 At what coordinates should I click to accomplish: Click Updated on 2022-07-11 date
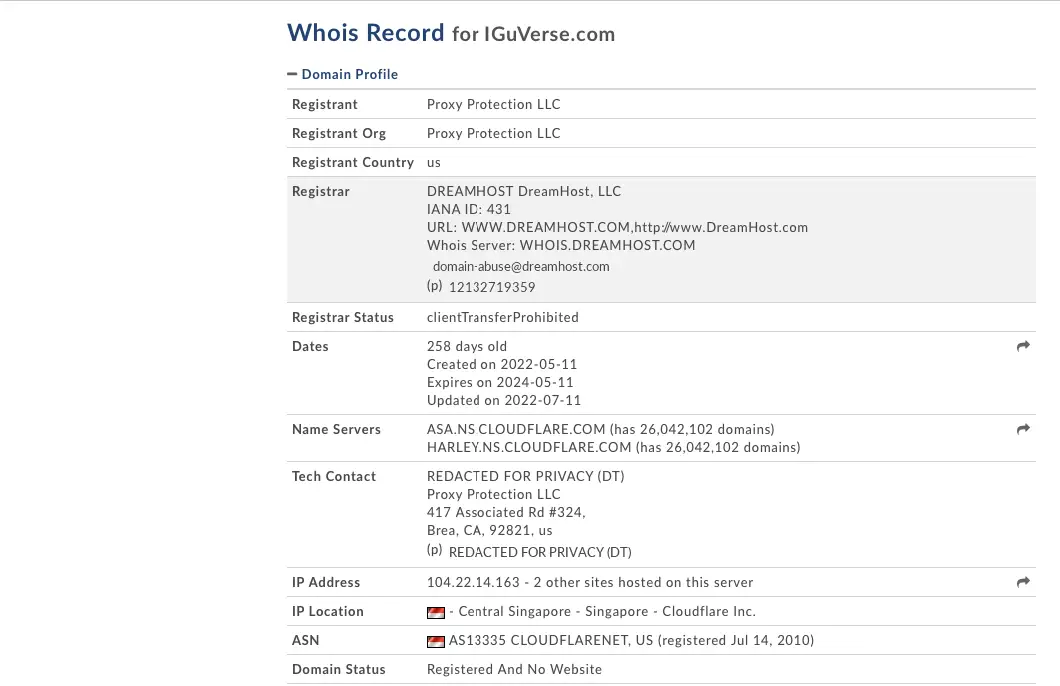coord(504,400)
